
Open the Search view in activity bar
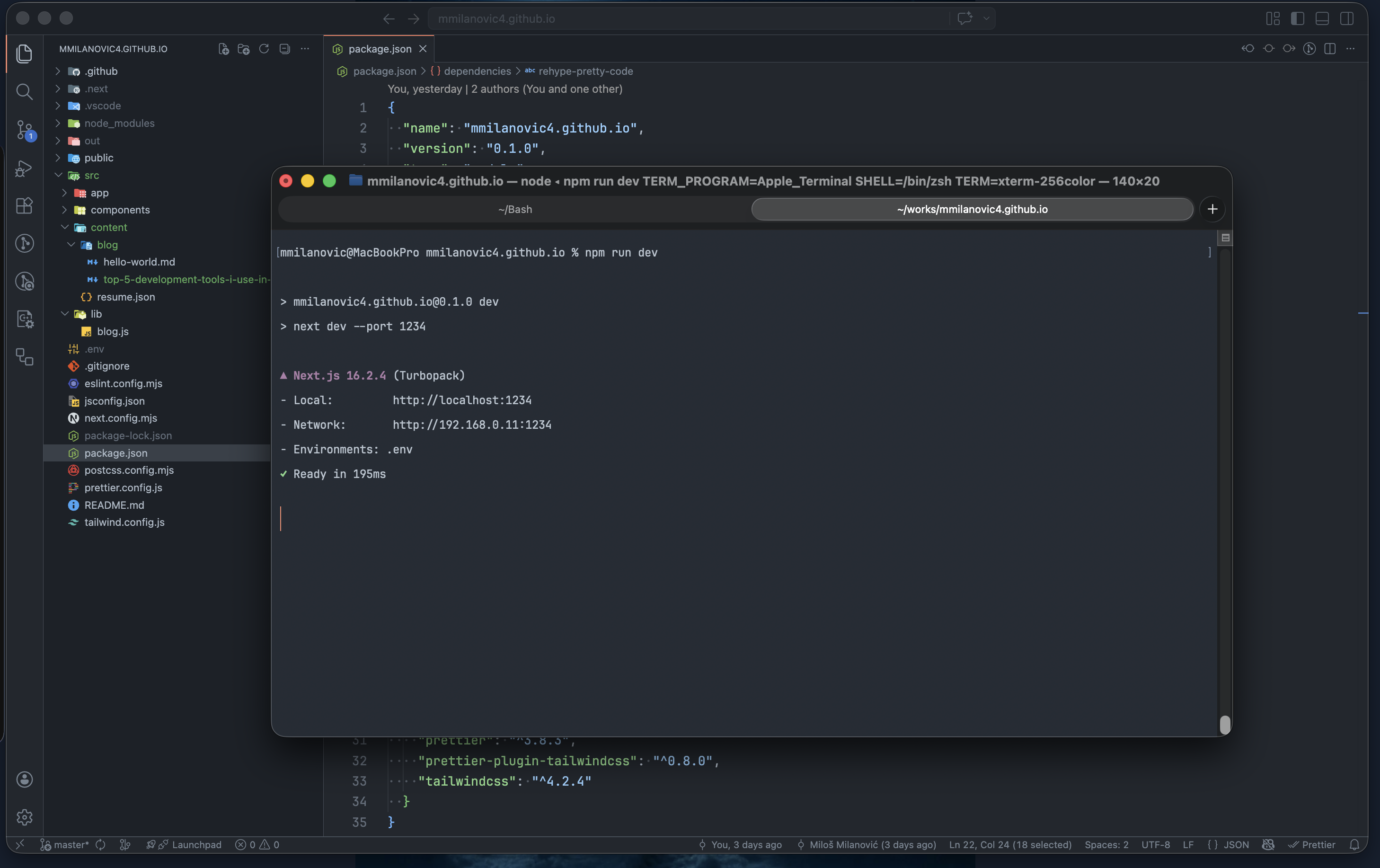coord(24,92)
